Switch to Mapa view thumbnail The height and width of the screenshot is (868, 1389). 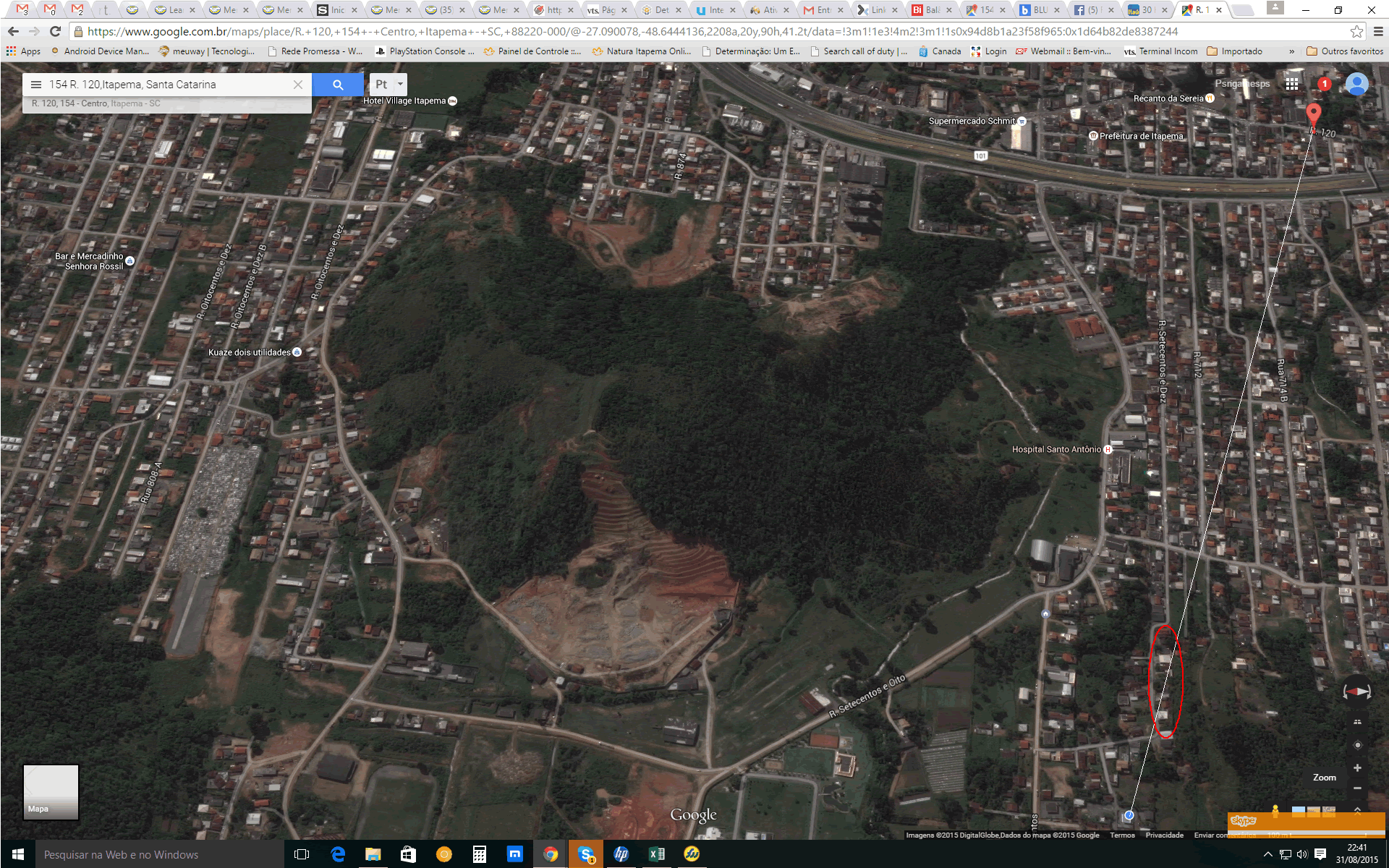click(x=51, y=792)
